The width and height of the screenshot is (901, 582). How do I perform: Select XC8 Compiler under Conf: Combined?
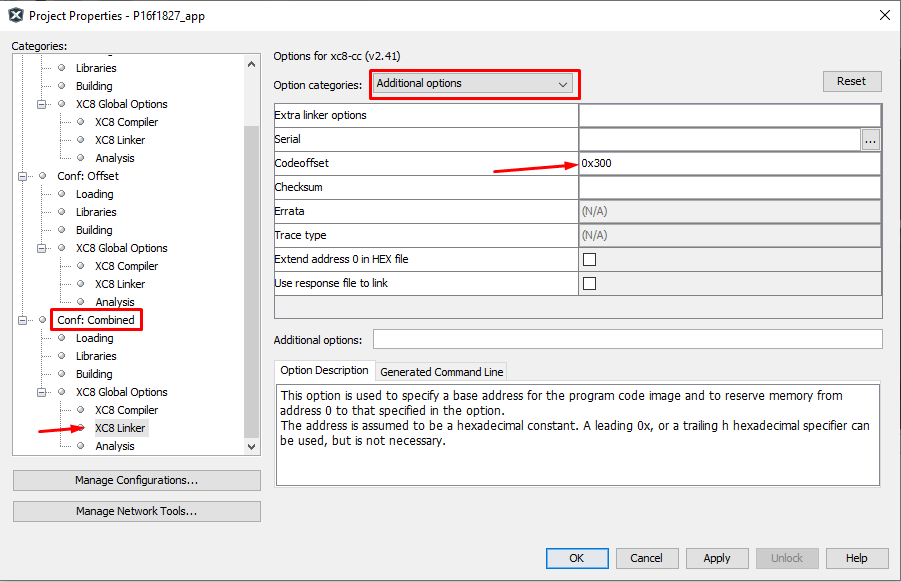(126, 410)
